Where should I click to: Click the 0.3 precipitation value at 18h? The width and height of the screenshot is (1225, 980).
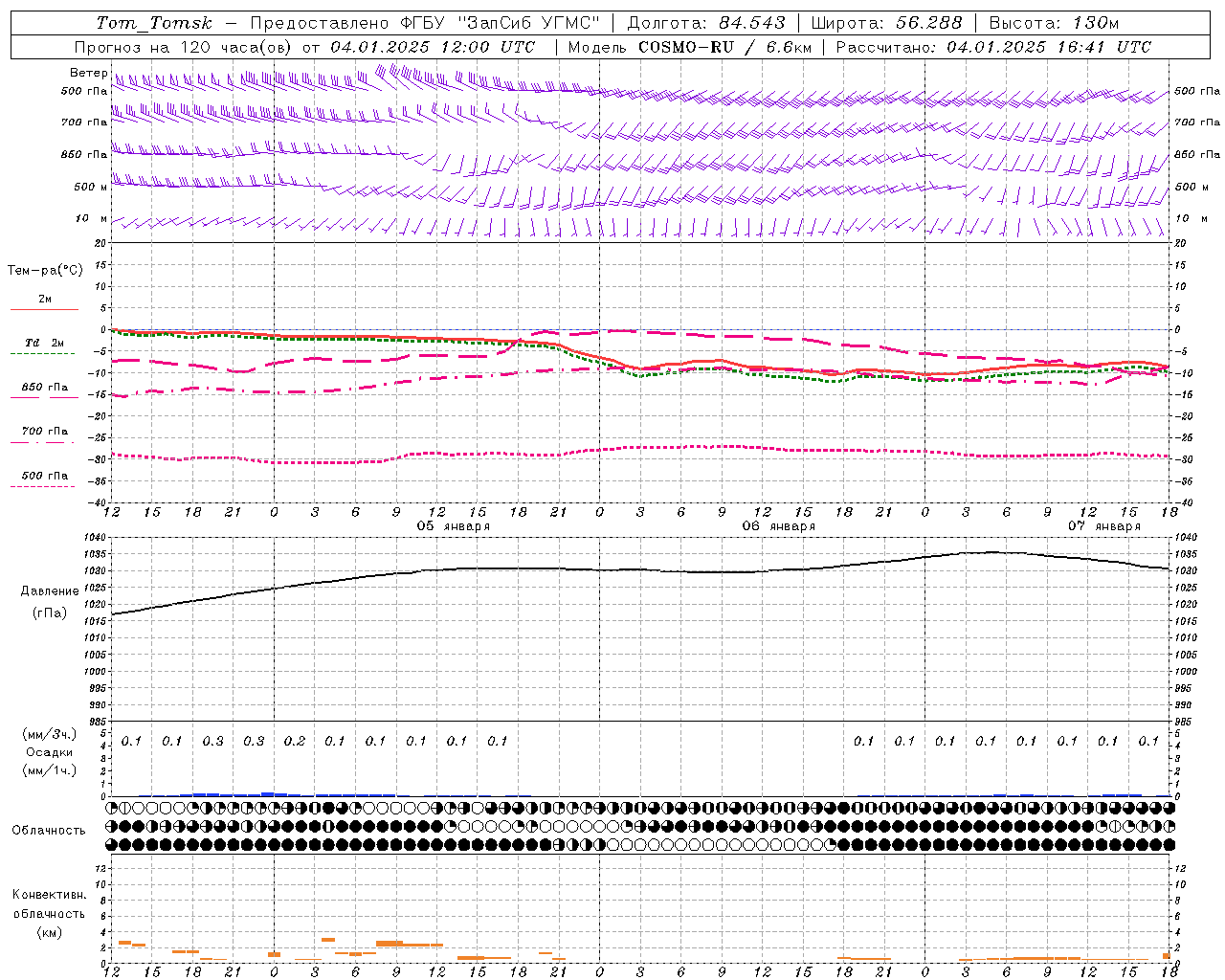click(212, 741)
